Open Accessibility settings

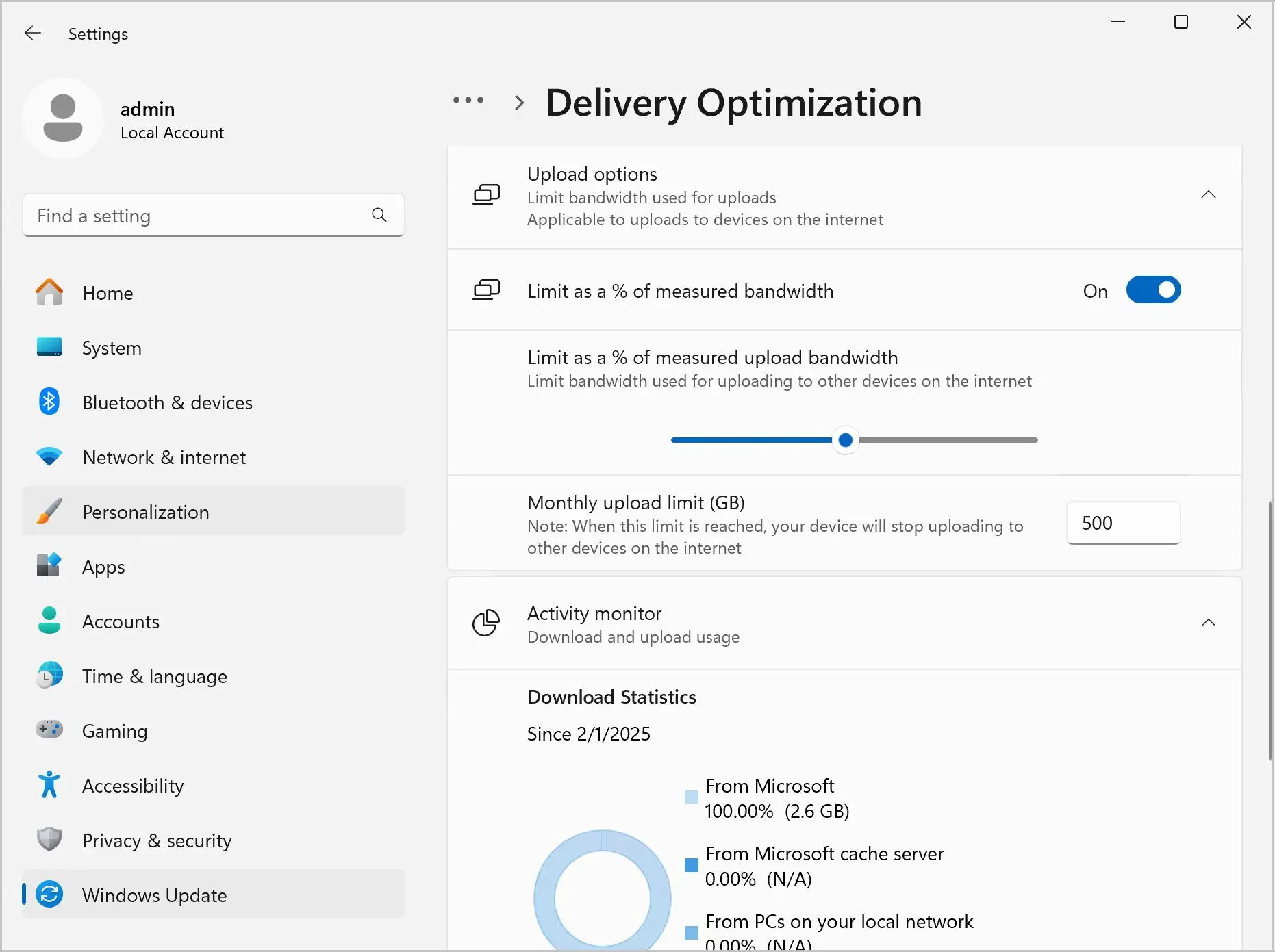tap(214, 785)
